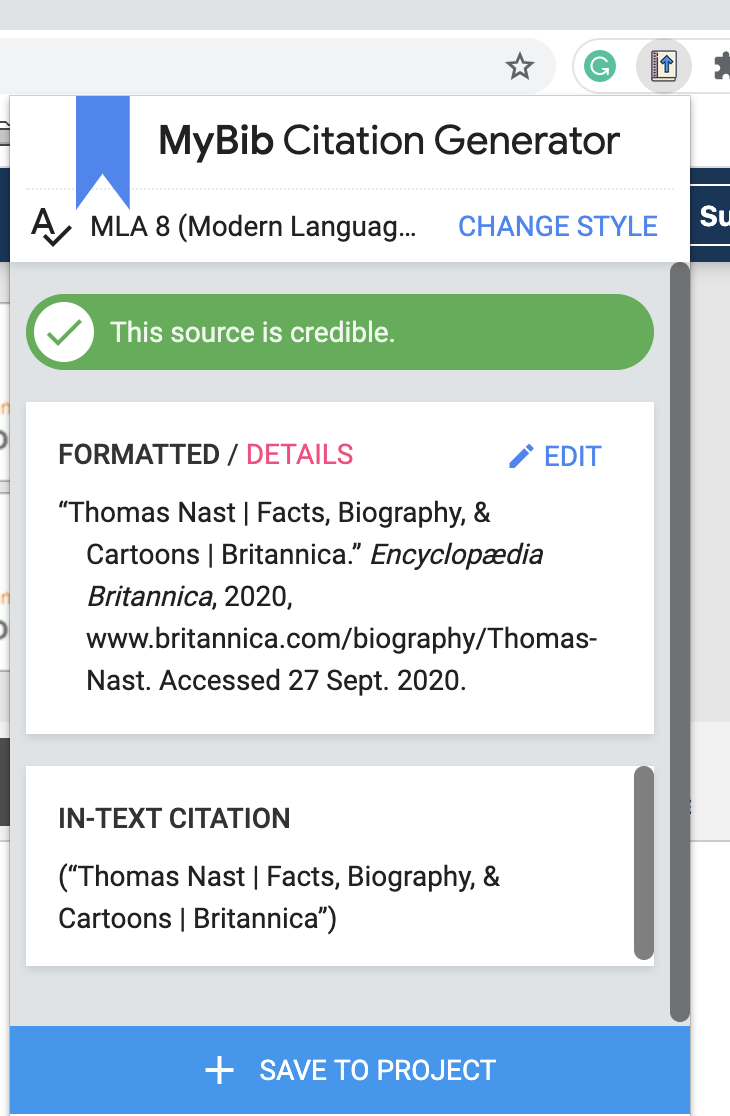Click the bookmark star icon
The image size is (730, 1116).
(520, 66)
